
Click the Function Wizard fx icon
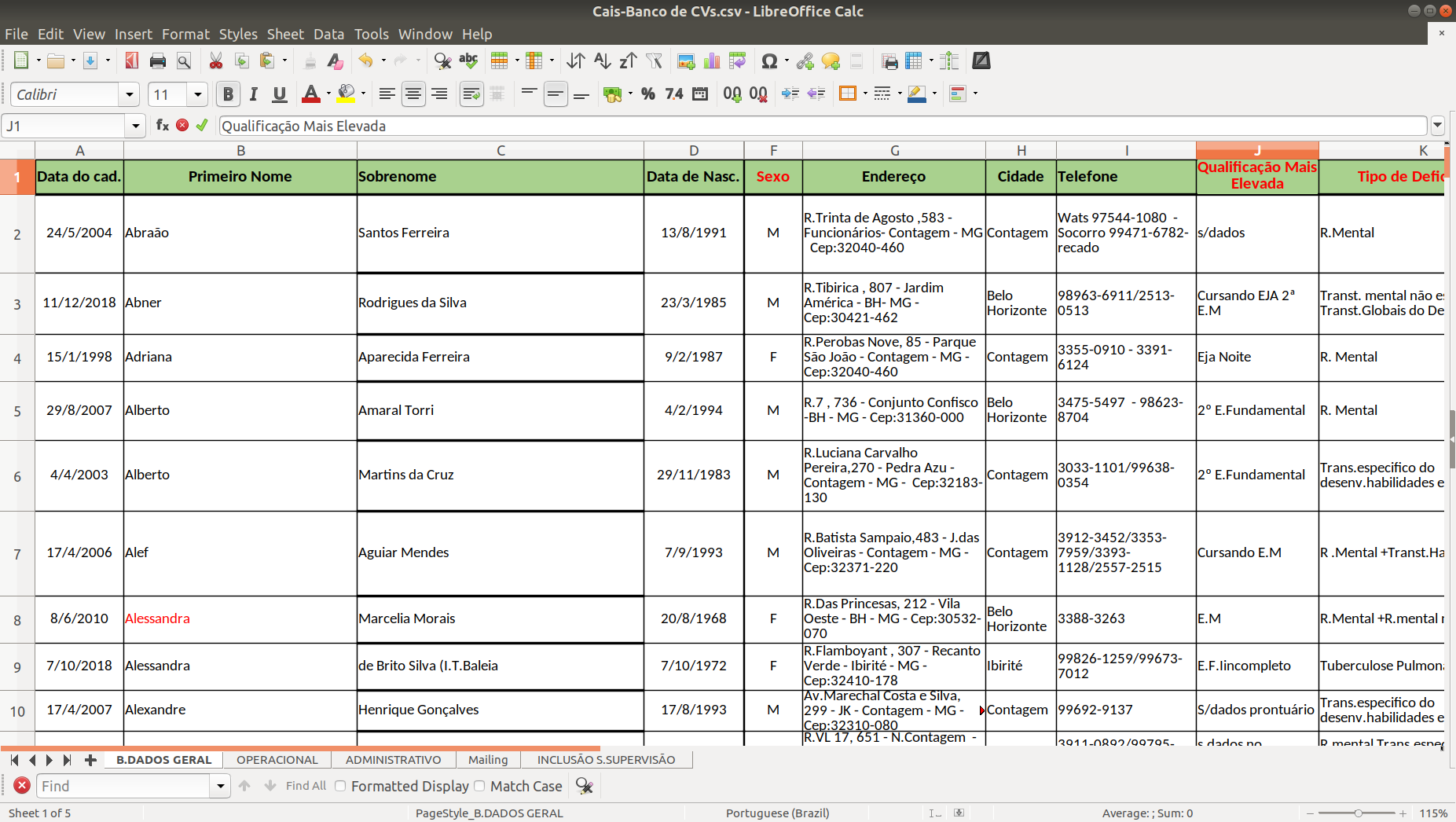click(x=163, y=125)
